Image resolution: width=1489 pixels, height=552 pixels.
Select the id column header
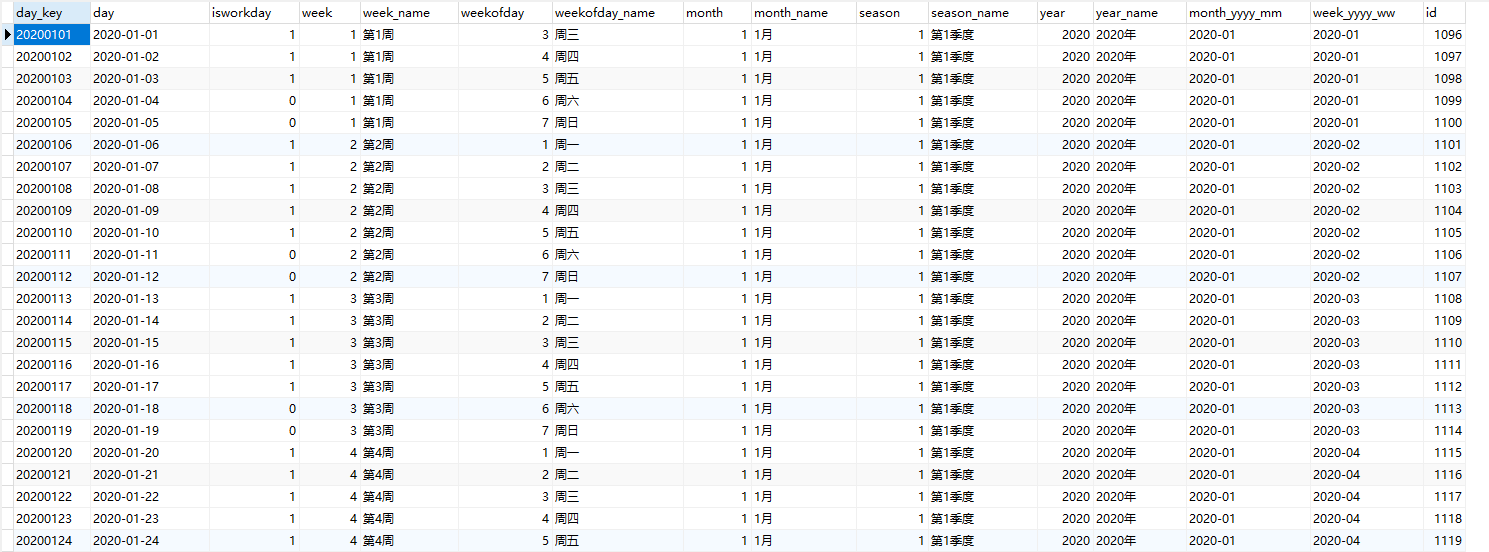point(1444,13)
